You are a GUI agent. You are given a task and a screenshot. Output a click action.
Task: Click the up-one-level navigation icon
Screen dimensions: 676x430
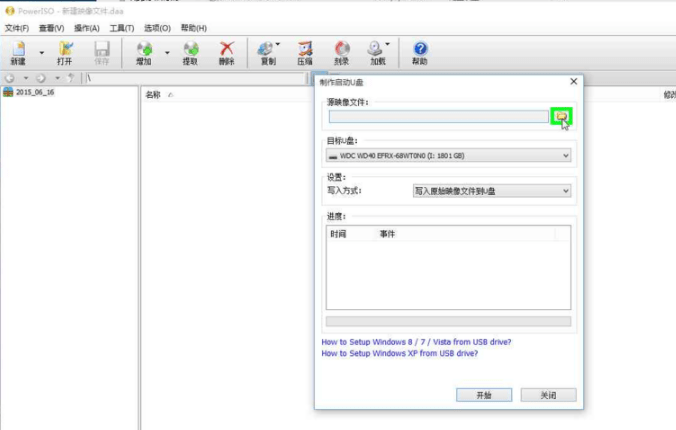(x=71, y=78)
